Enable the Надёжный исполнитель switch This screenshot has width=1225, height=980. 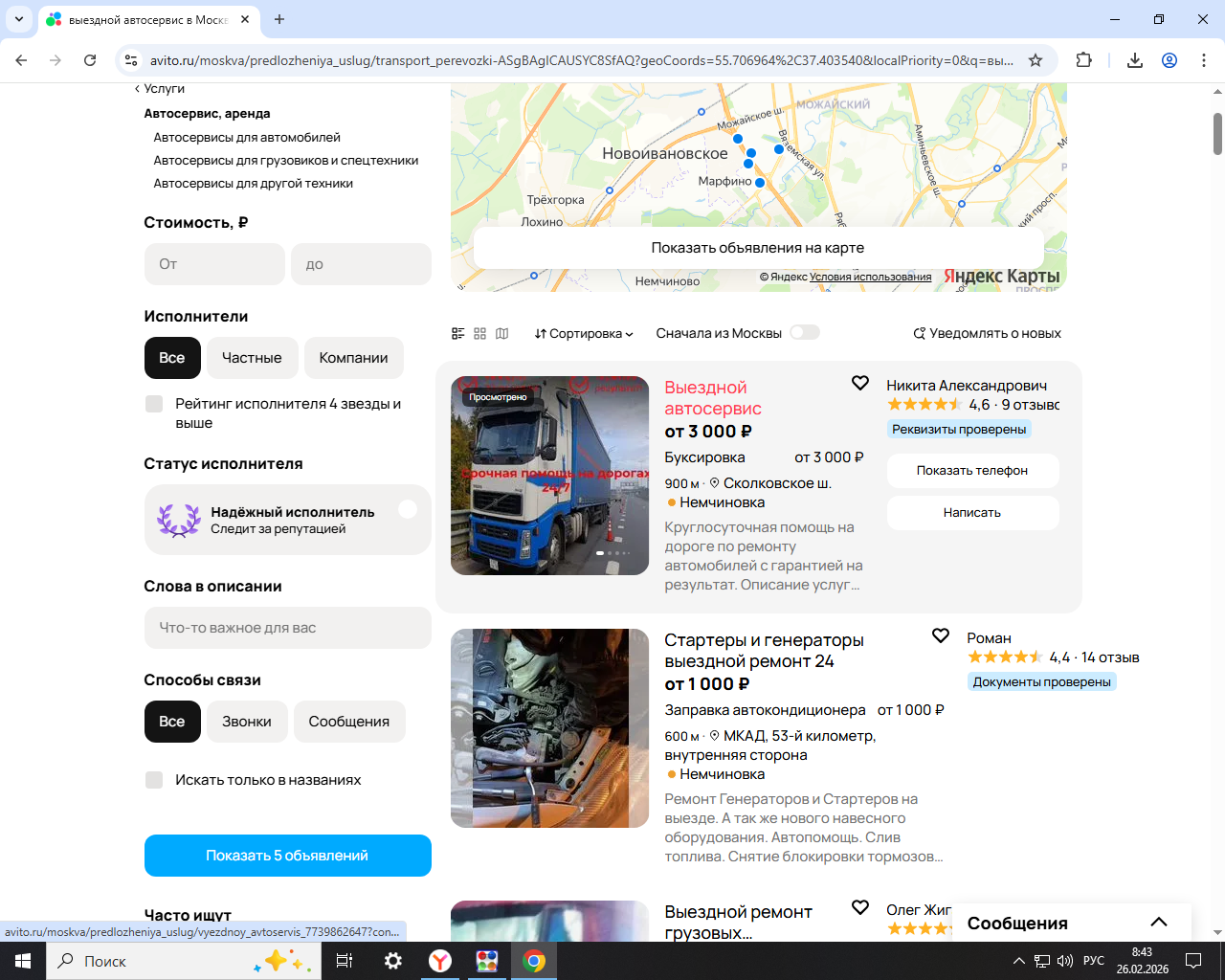click(x=408, y=509)
